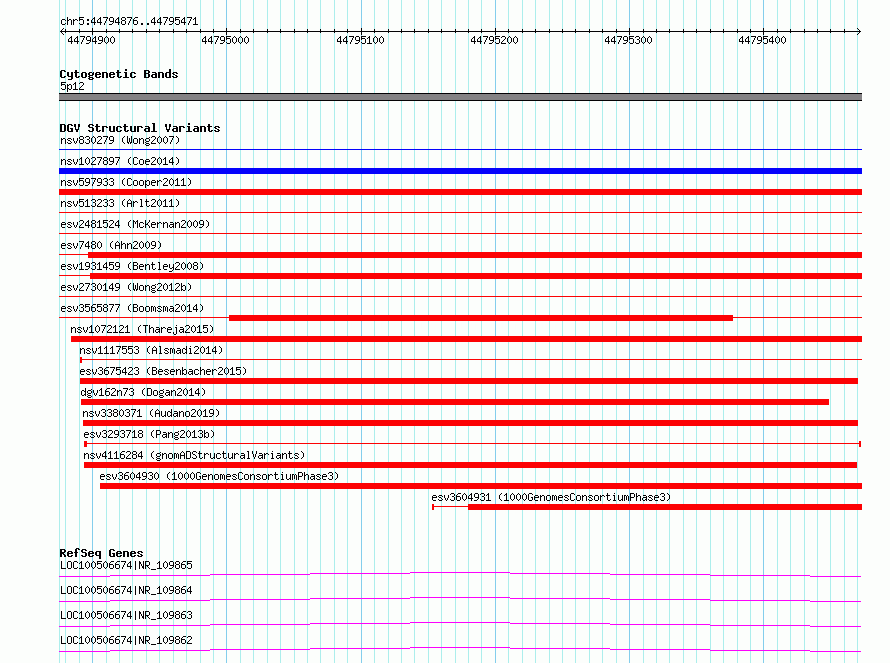
Task: Open variant nsv1117553 (Alsmadi2014)
Action: (x=151, y=350)
